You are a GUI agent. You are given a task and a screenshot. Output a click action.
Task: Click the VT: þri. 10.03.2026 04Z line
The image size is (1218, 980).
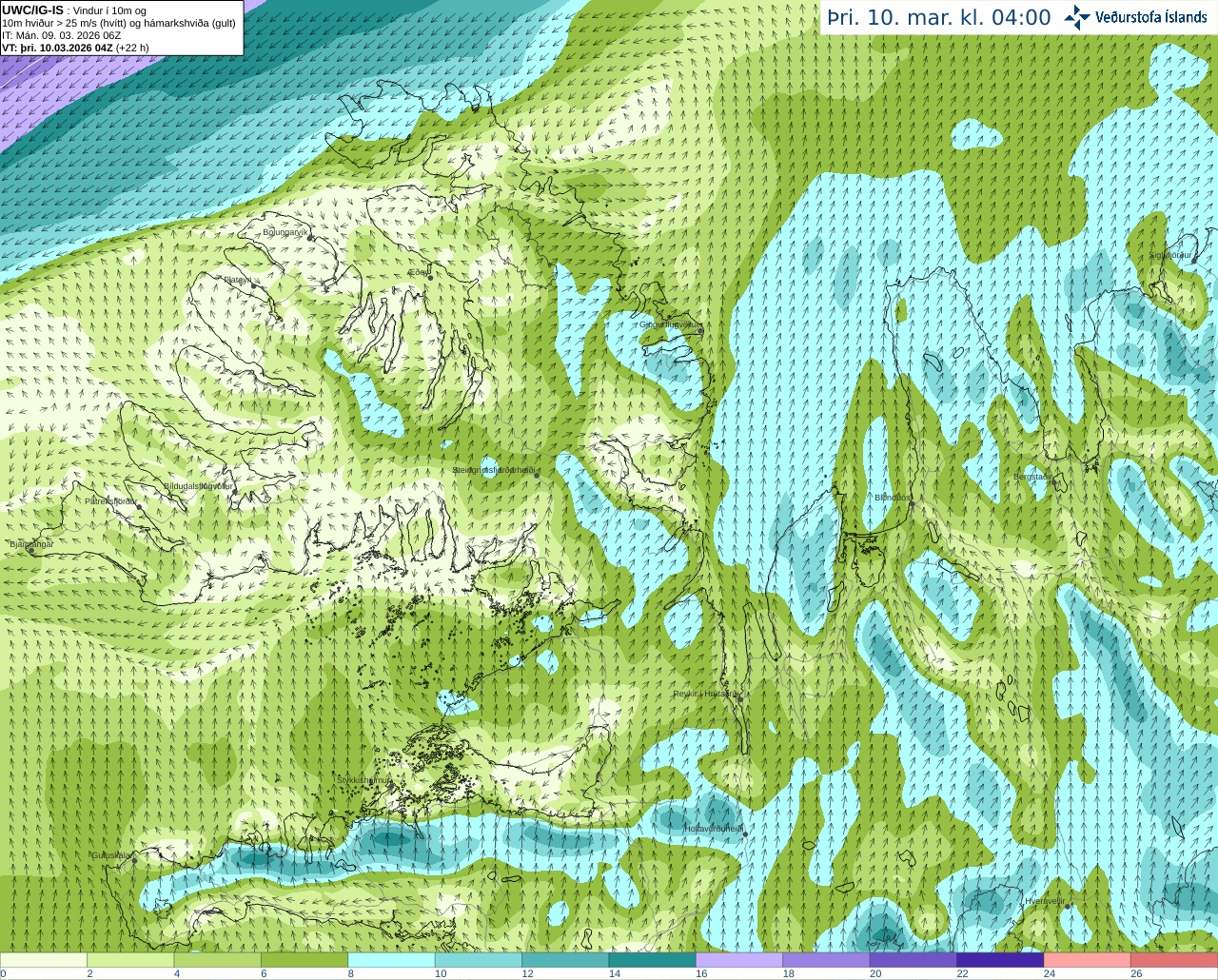click(75, 48)
